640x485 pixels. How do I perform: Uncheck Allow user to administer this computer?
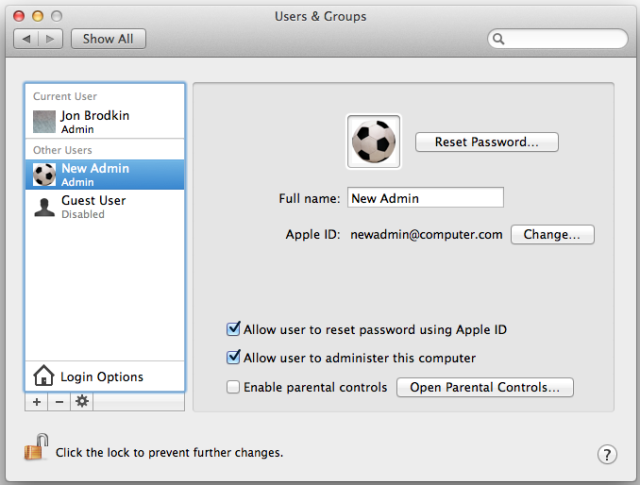click(233, 357)
